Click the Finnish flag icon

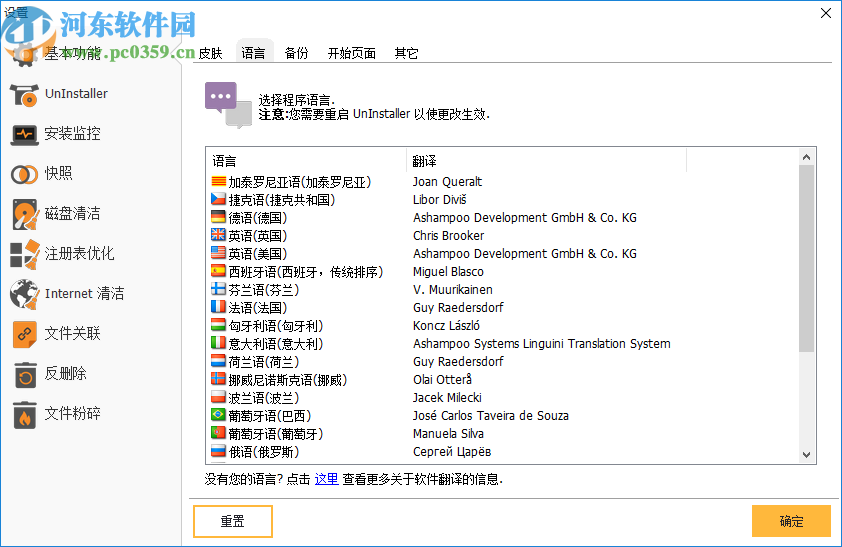pos(218,289)
